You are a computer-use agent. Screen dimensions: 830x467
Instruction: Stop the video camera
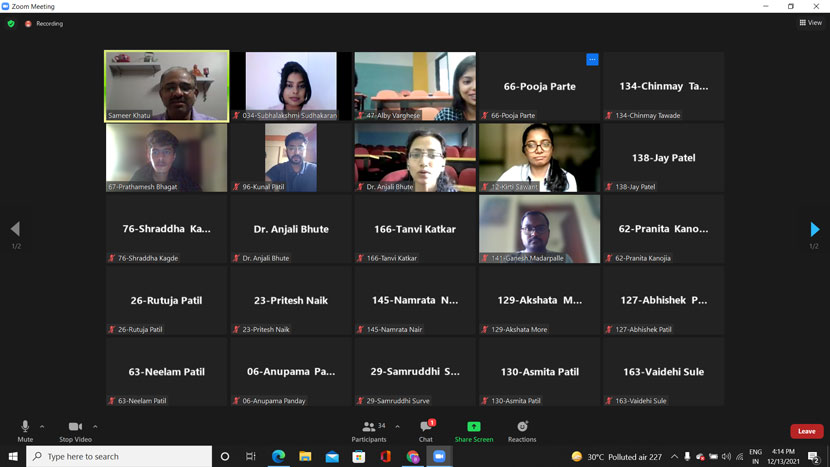[x=75, y=430]
